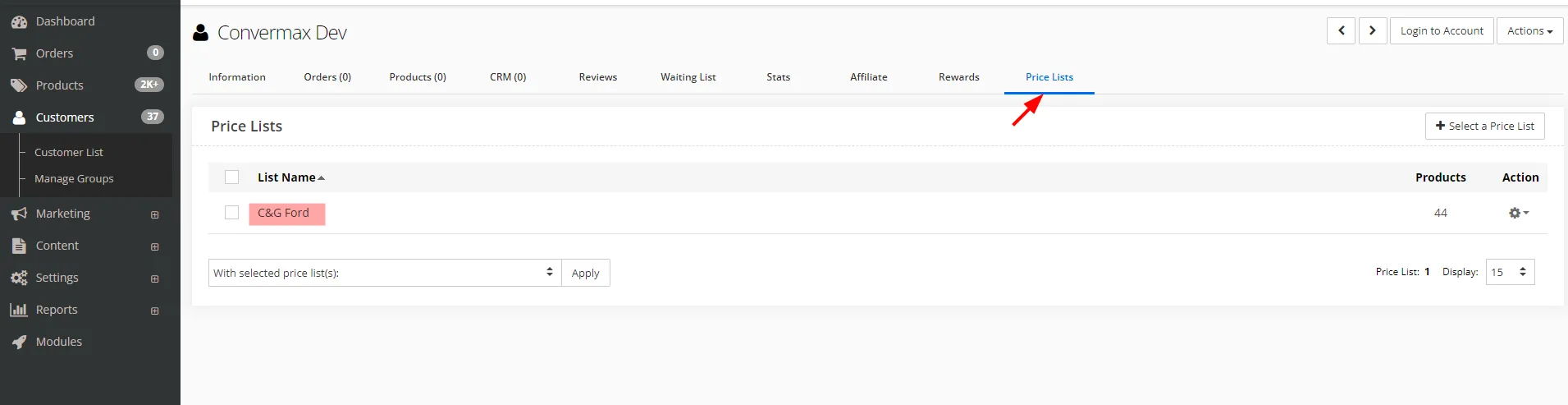The width and height of the screenshot is (1568, 405).
Task: Switch to the Rewards tab
Action: pyautogui.click(x=958, y=77)
